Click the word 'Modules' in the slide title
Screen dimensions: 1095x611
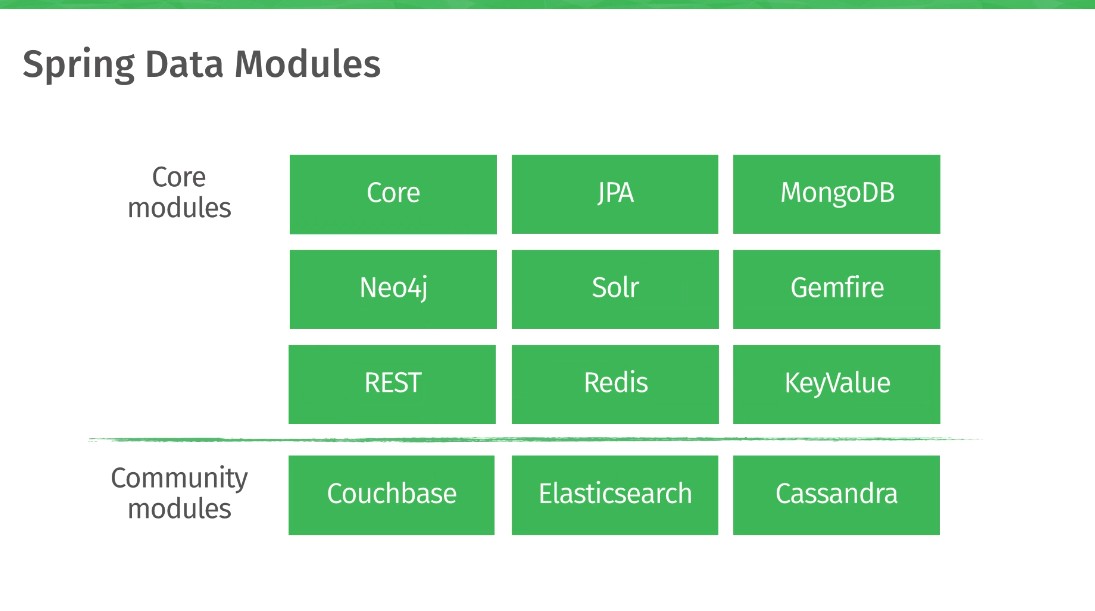tap(307, 65)
